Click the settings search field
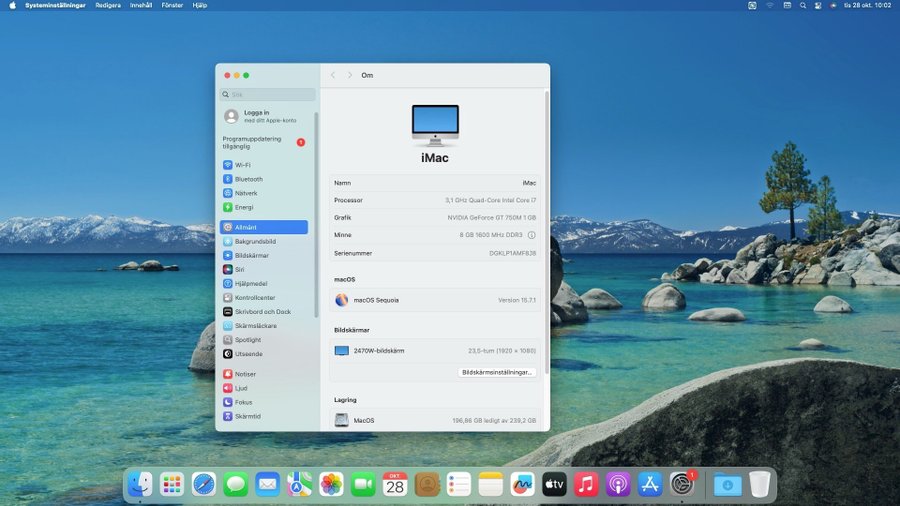Viewport: 900px width, 506px height. (x=268, y=95)
